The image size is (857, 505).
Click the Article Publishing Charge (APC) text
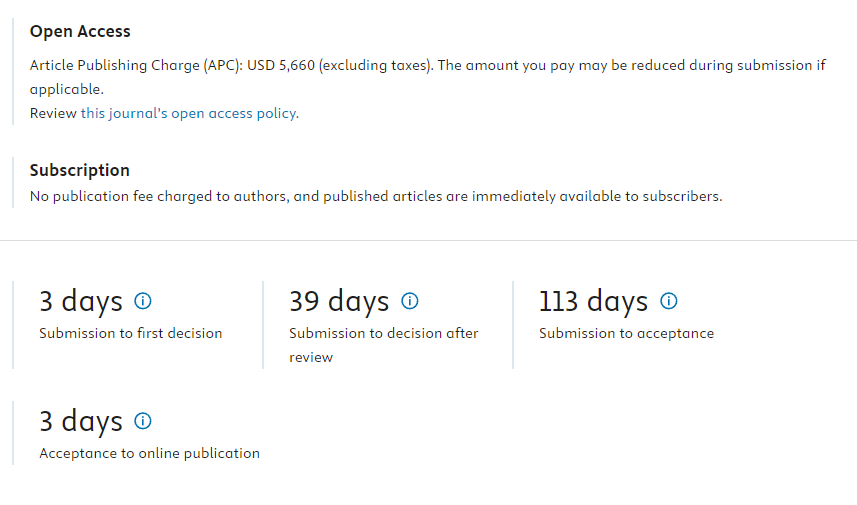136,66
